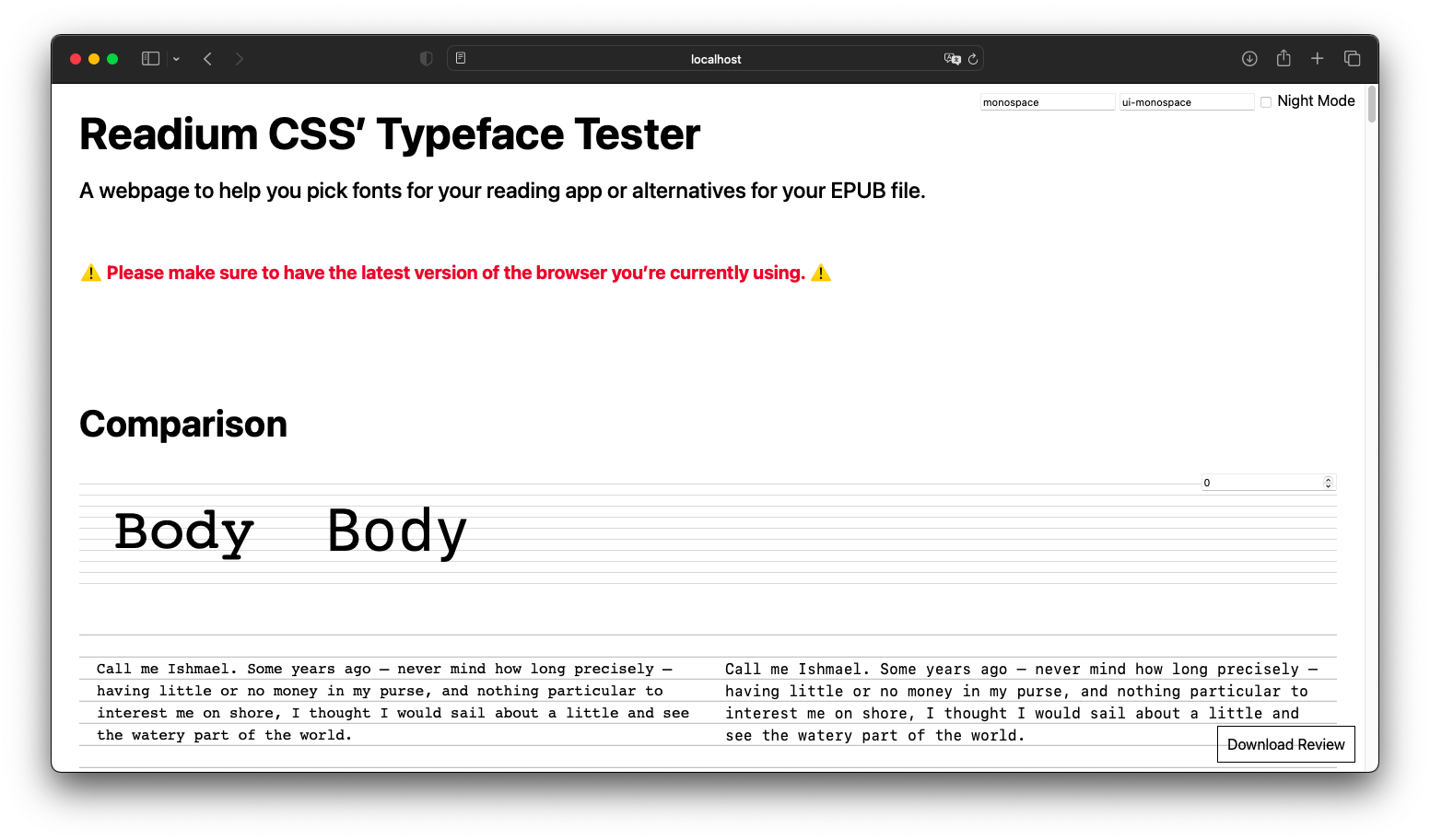
Task: Close the Safari window with red button
Action: click(76, 59)
